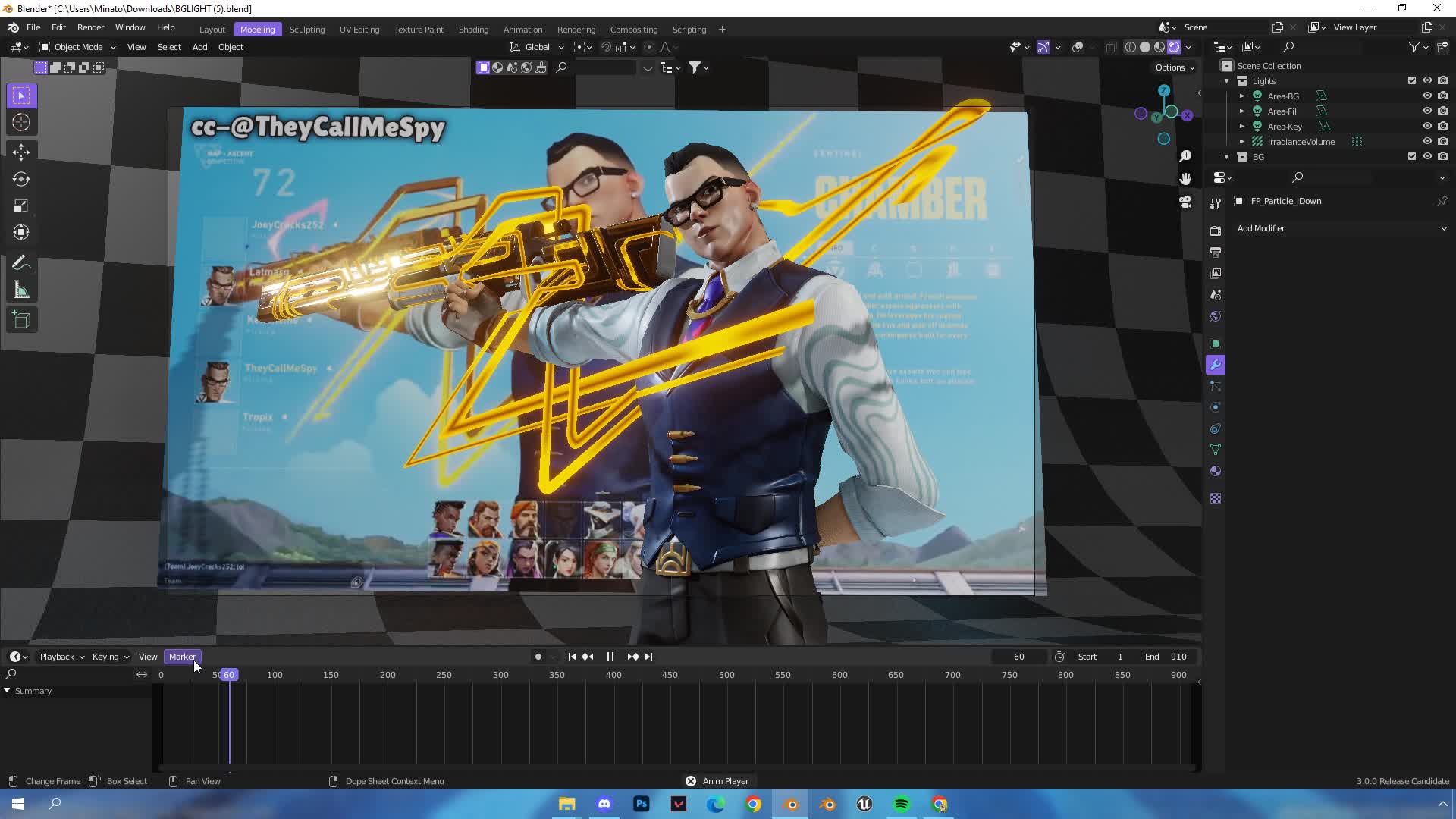Hide IrradianceVolume with eye icon

[x=1426, y=141]
